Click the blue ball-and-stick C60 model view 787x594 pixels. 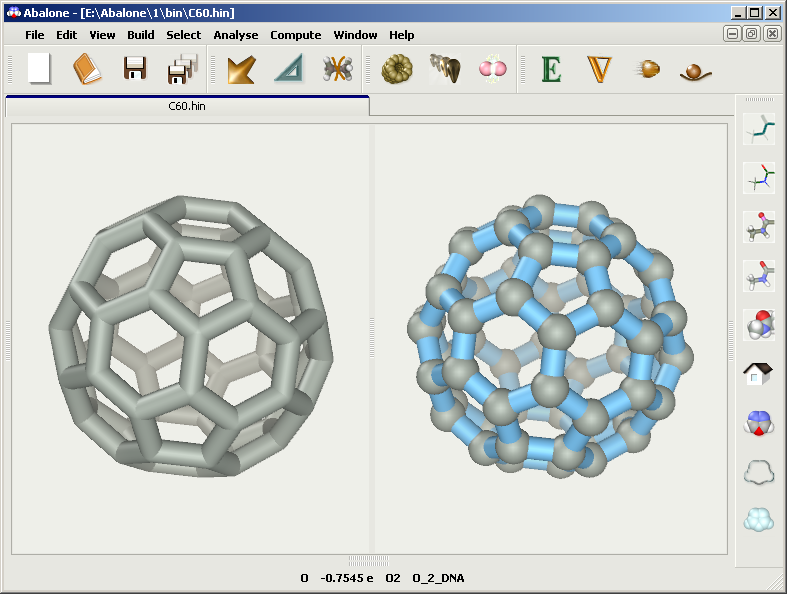pos(551,336)
